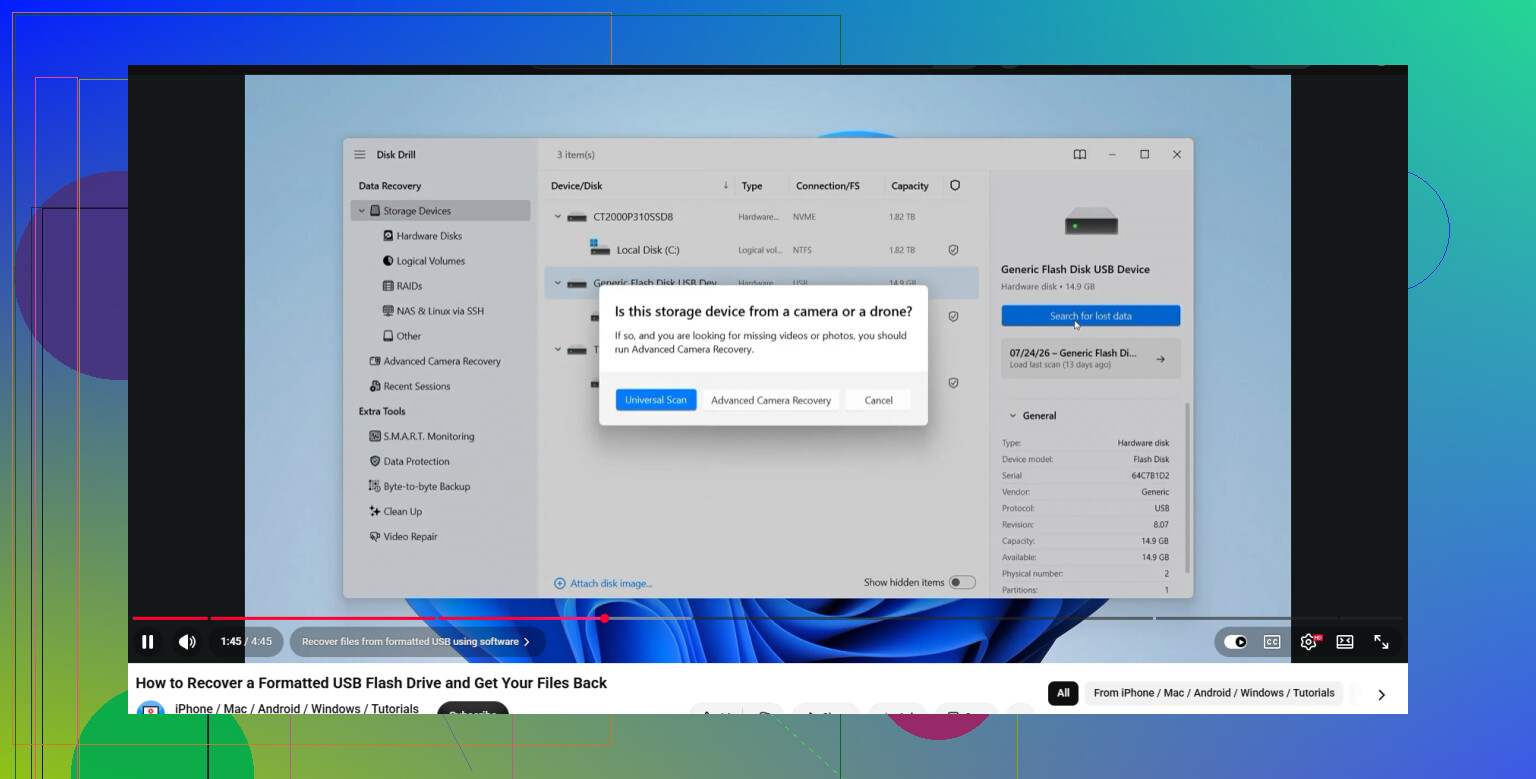Select the Local Disk (C:) row name
The image size is (1536, 779).
(648, 250)
